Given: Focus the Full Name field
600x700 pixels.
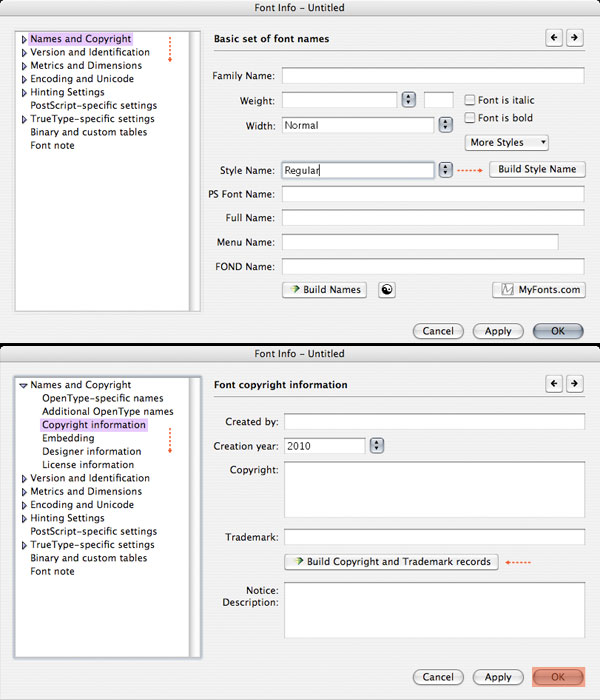Looking at the screenshot, I should pyautogui.click(x=433, y=217).
